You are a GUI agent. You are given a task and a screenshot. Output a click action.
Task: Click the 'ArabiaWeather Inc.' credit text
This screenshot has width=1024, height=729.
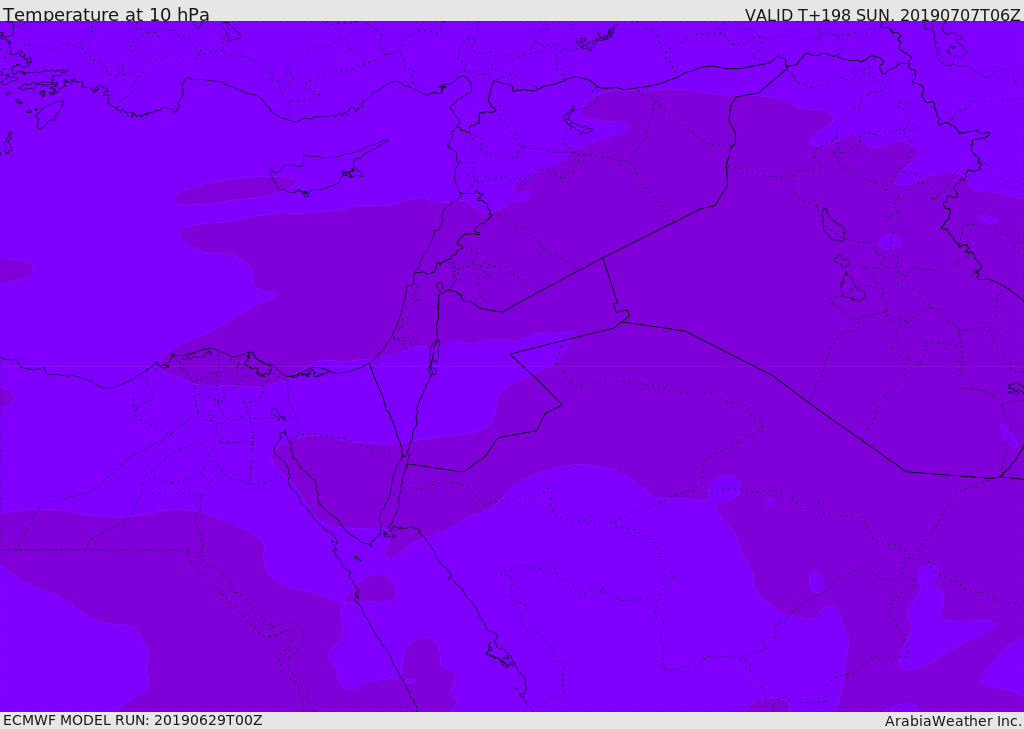(x=953, y=721)
